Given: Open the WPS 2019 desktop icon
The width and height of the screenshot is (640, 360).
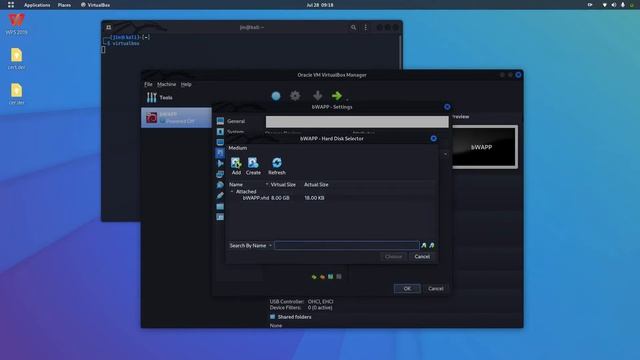Looking at the screenshot, I should pyautogui.click(x=17, y=24).
